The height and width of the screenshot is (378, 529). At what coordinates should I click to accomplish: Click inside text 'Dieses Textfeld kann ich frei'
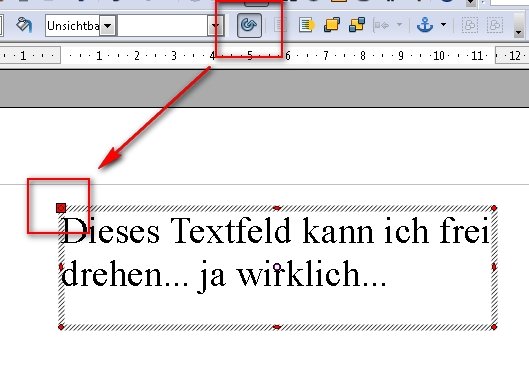click(276, 231)
